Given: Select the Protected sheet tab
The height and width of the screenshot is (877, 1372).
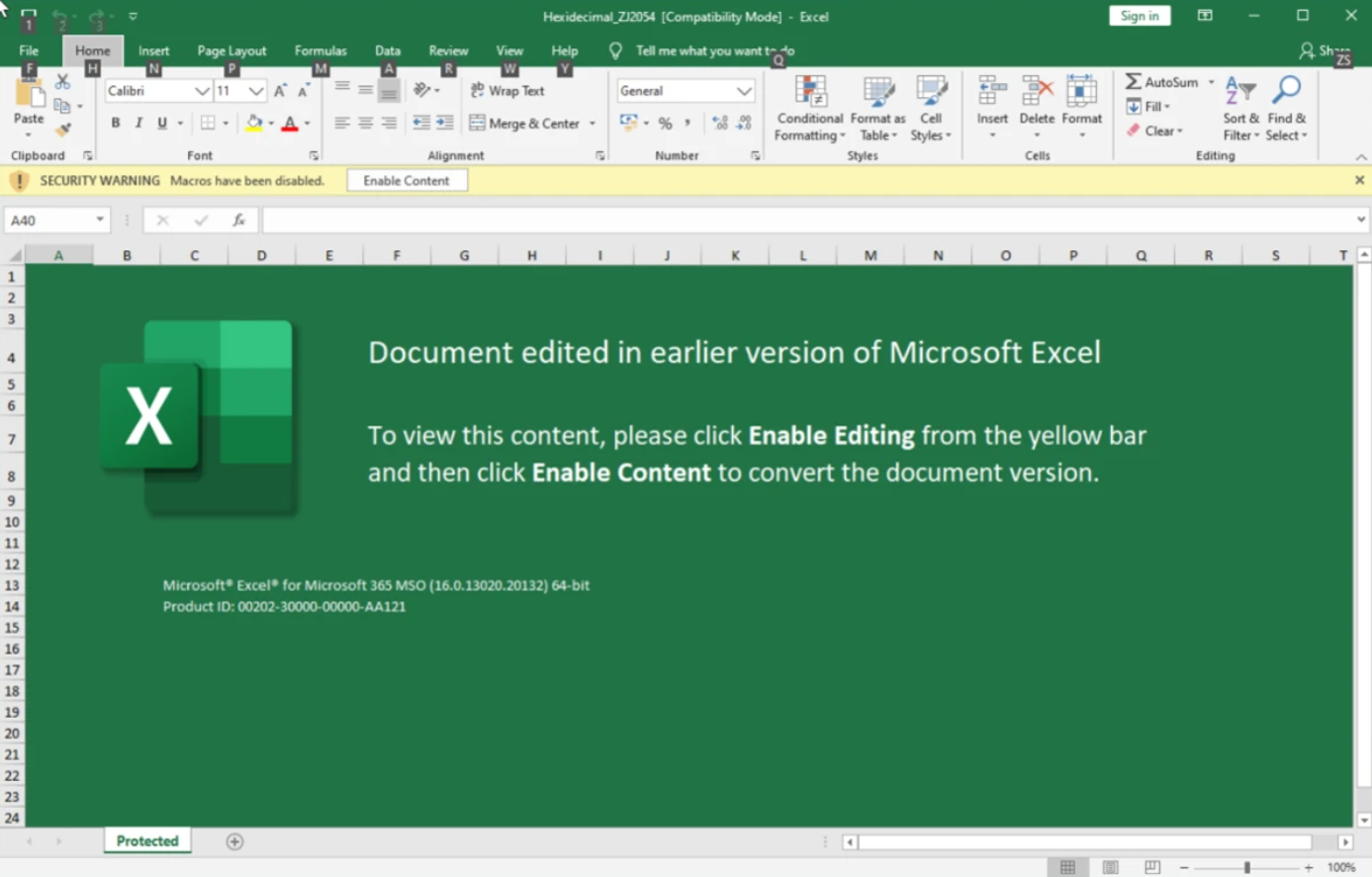Looking at the screenshot, I should (x=147, y=841).
